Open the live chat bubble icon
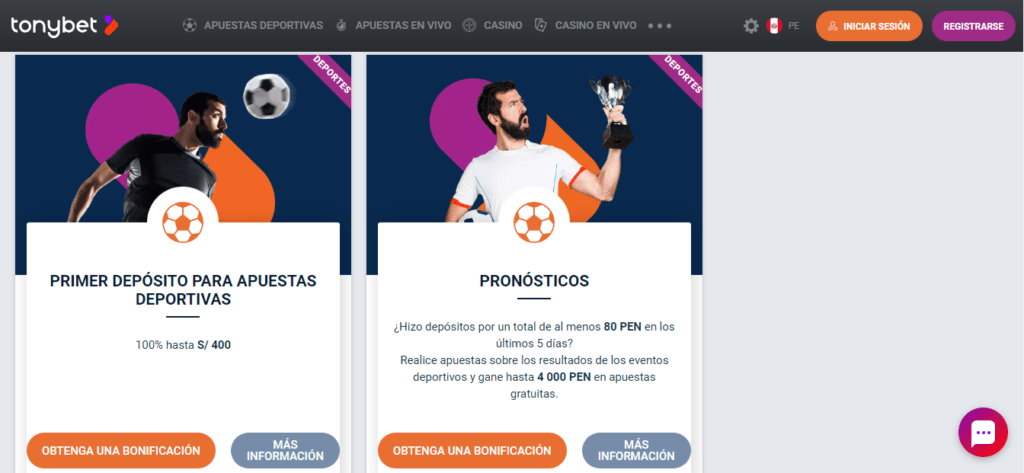Screen dimensions: 1024x473 click(x=983, y=432)
